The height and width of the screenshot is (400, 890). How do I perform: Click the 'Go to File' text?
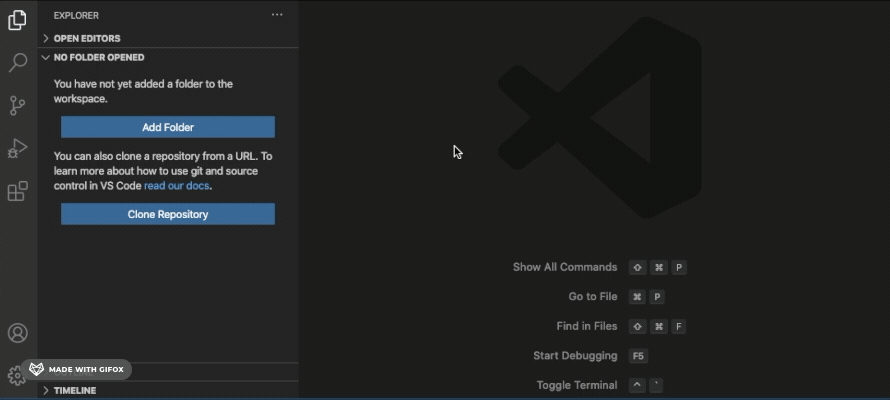(593, 296)
